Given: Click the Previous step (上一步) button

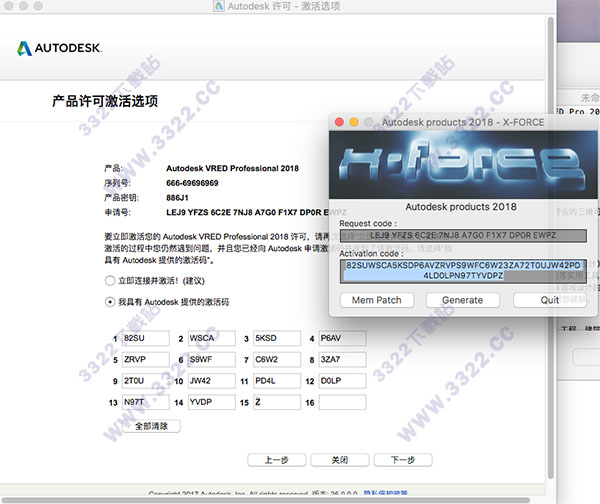Looking at the screenshot, I should click(277, 460).
